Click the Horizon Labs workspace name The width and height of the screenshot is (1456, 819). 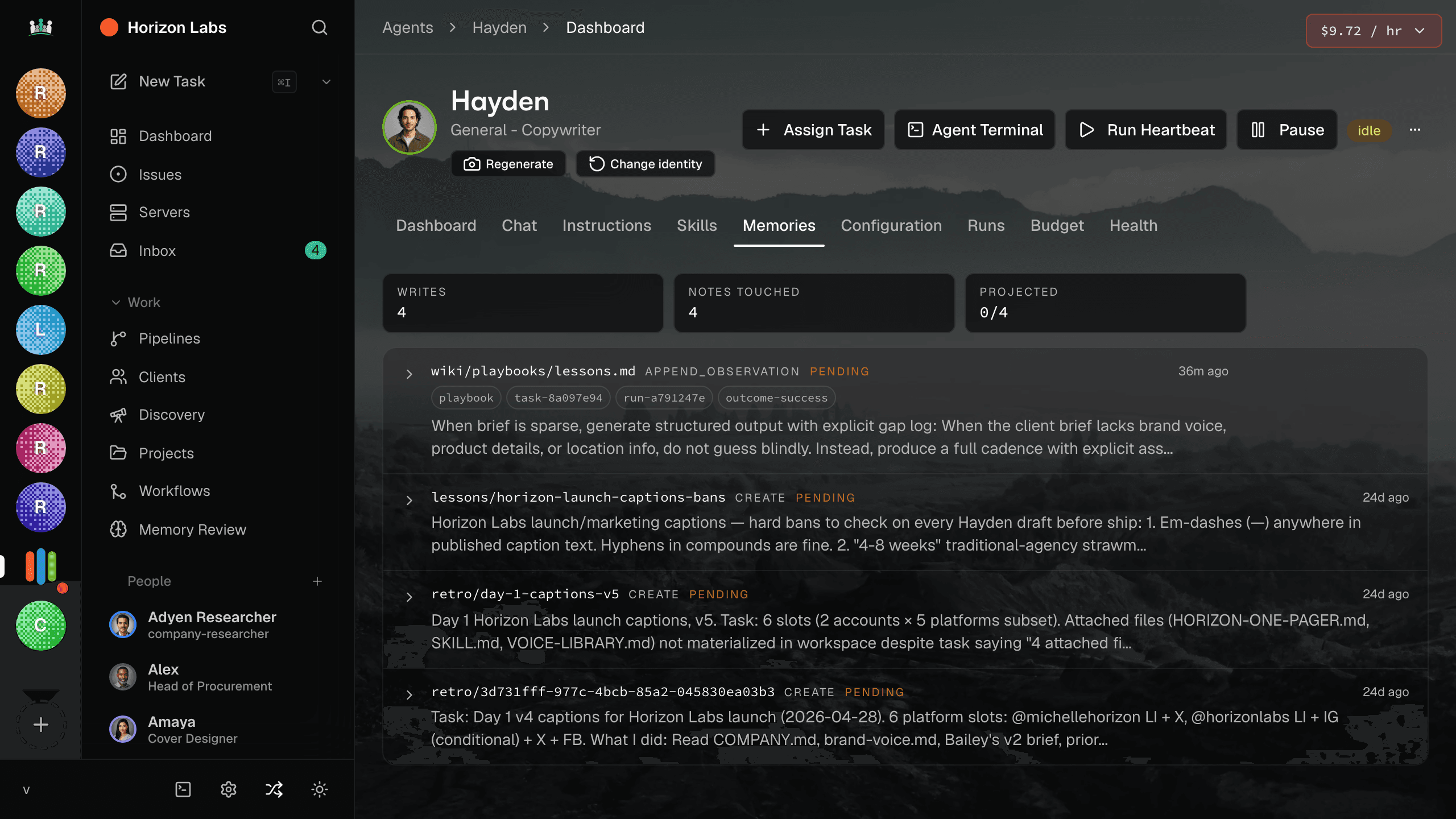[x=177, y=27]
